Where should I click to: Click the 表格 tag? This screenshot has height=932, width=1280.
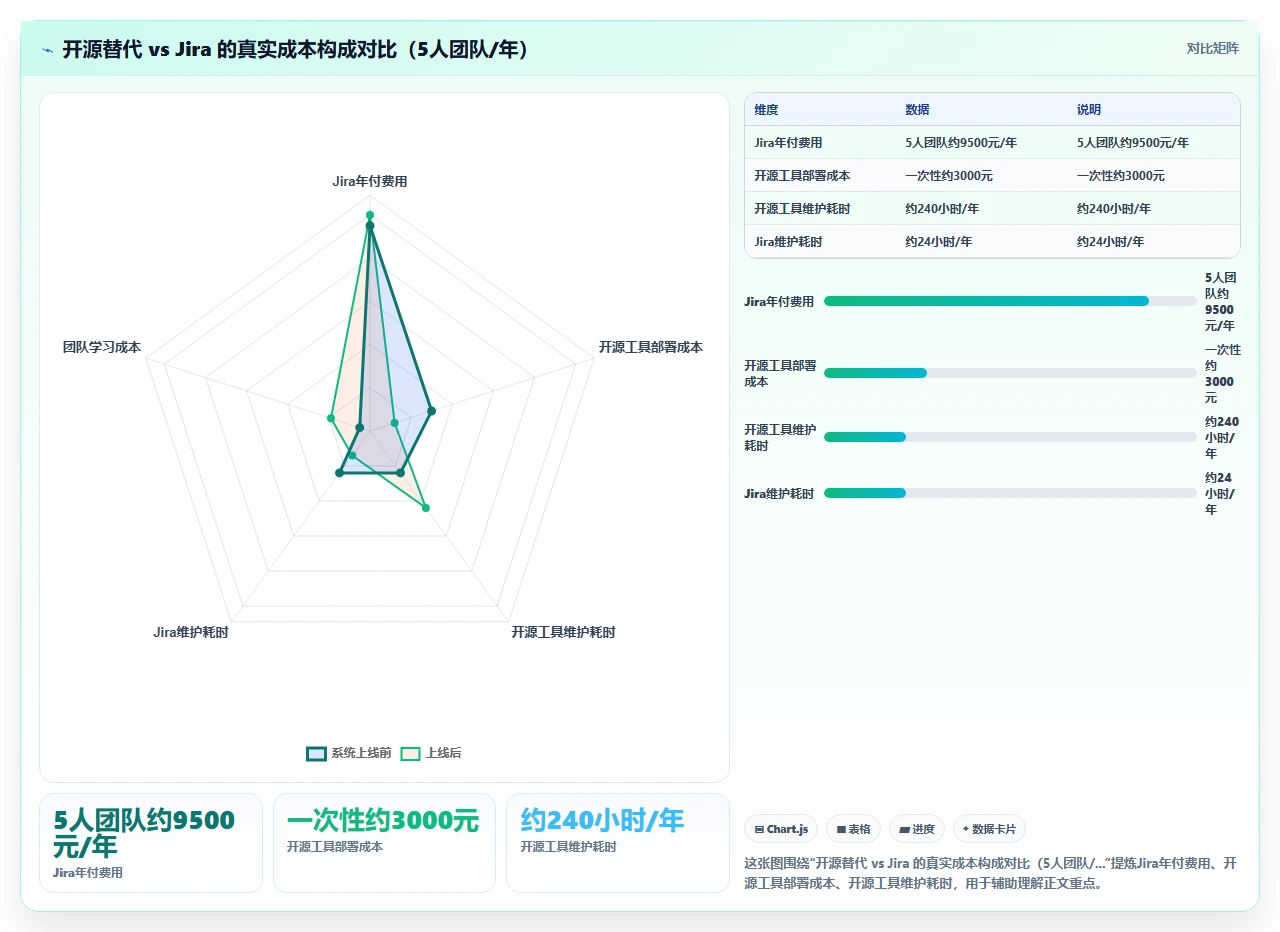coord(853,829)
